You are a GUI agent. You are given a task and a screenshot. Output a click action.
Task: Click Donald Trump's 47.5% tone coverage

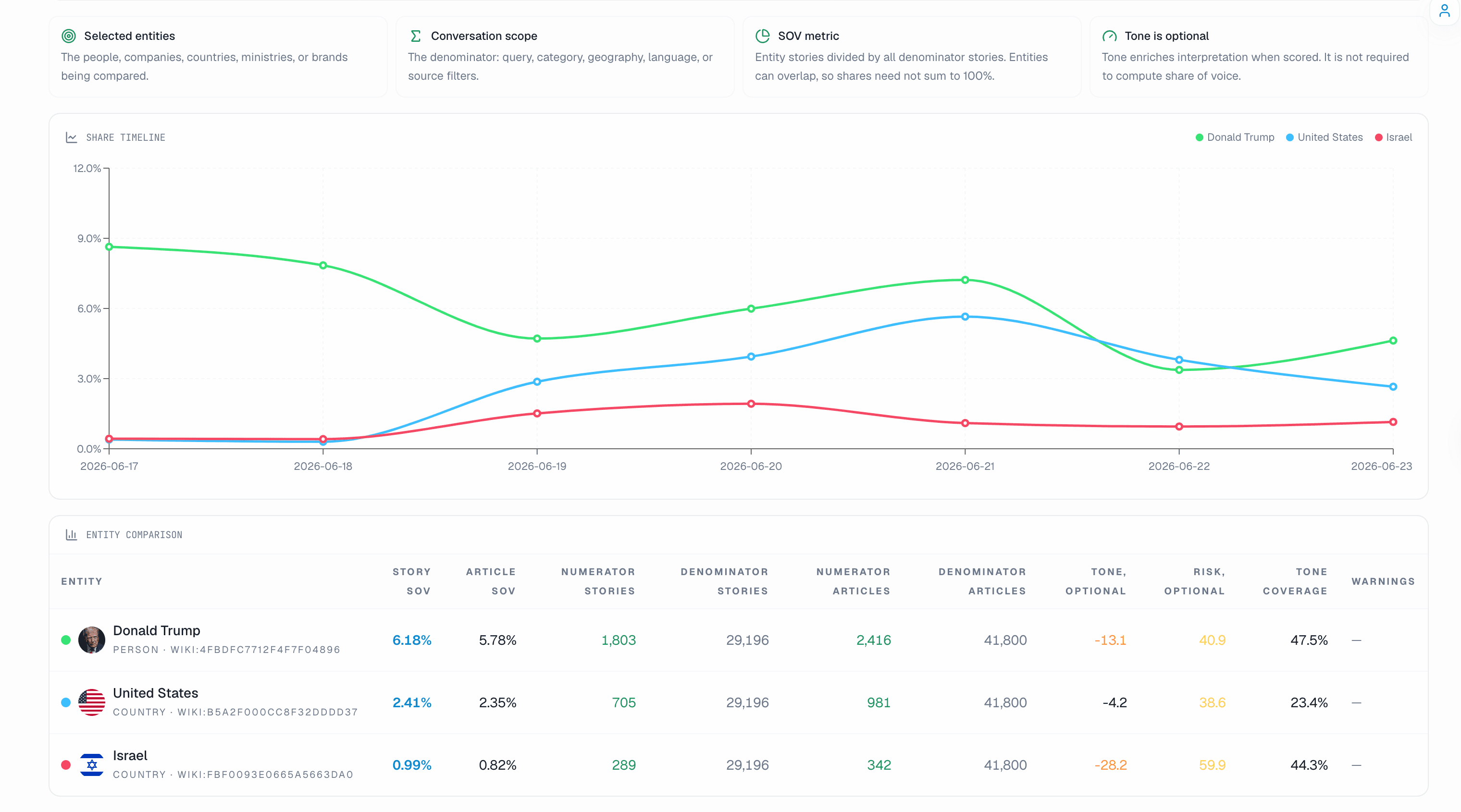(x=1309, y=640)
